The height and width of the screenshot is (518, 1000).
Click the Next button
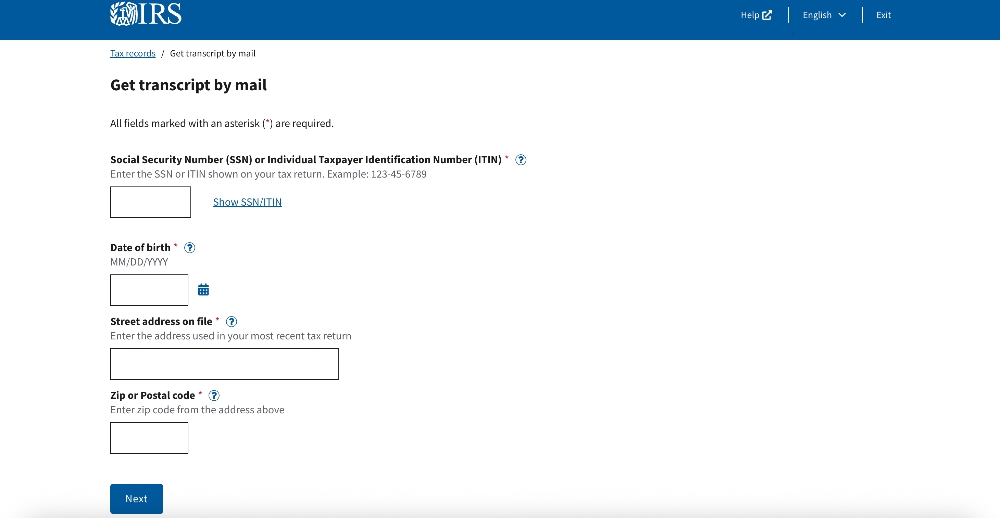click(x=136, y=499)
